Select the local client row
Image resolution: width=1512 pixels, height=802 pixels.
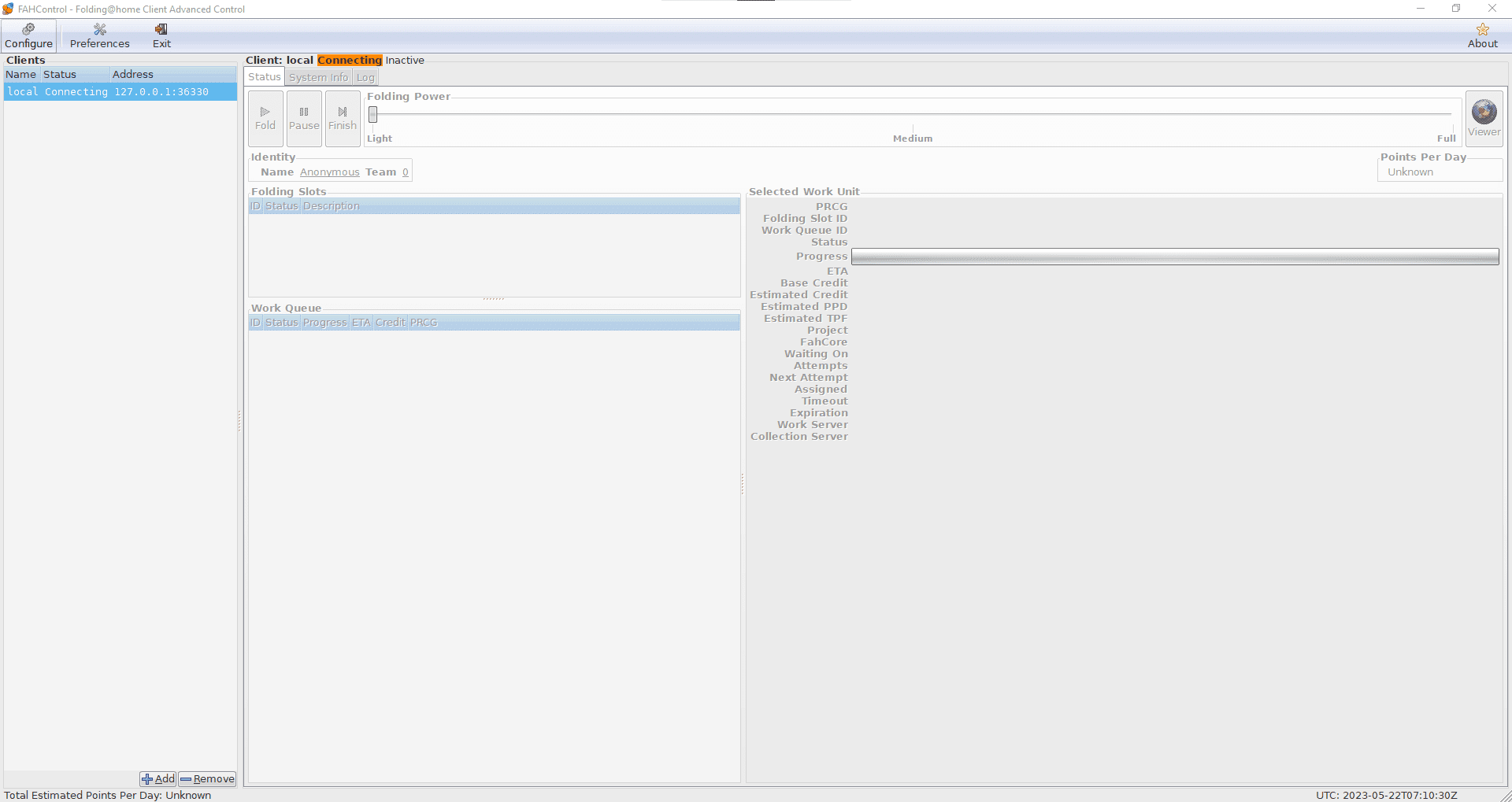click(120, 92)
